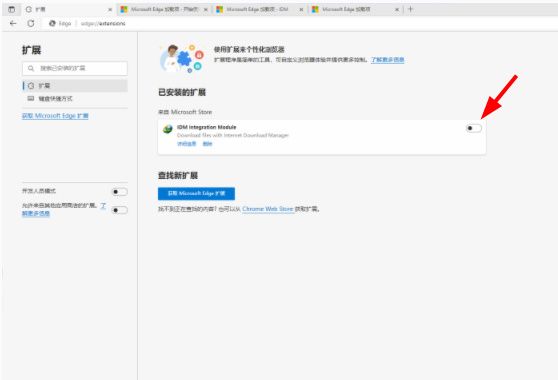This screenshot has height=380, width=558.
Task: Close the Microsoft Edge 加载项 - IDM tab
Action: [301, 10]
